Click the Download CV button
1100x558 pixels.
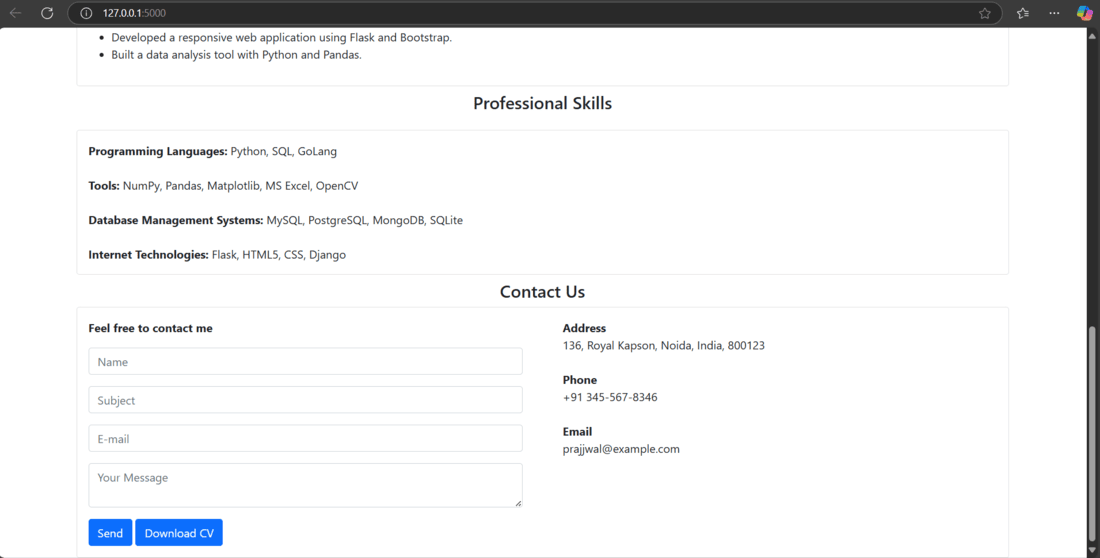[x=179, y=533]
